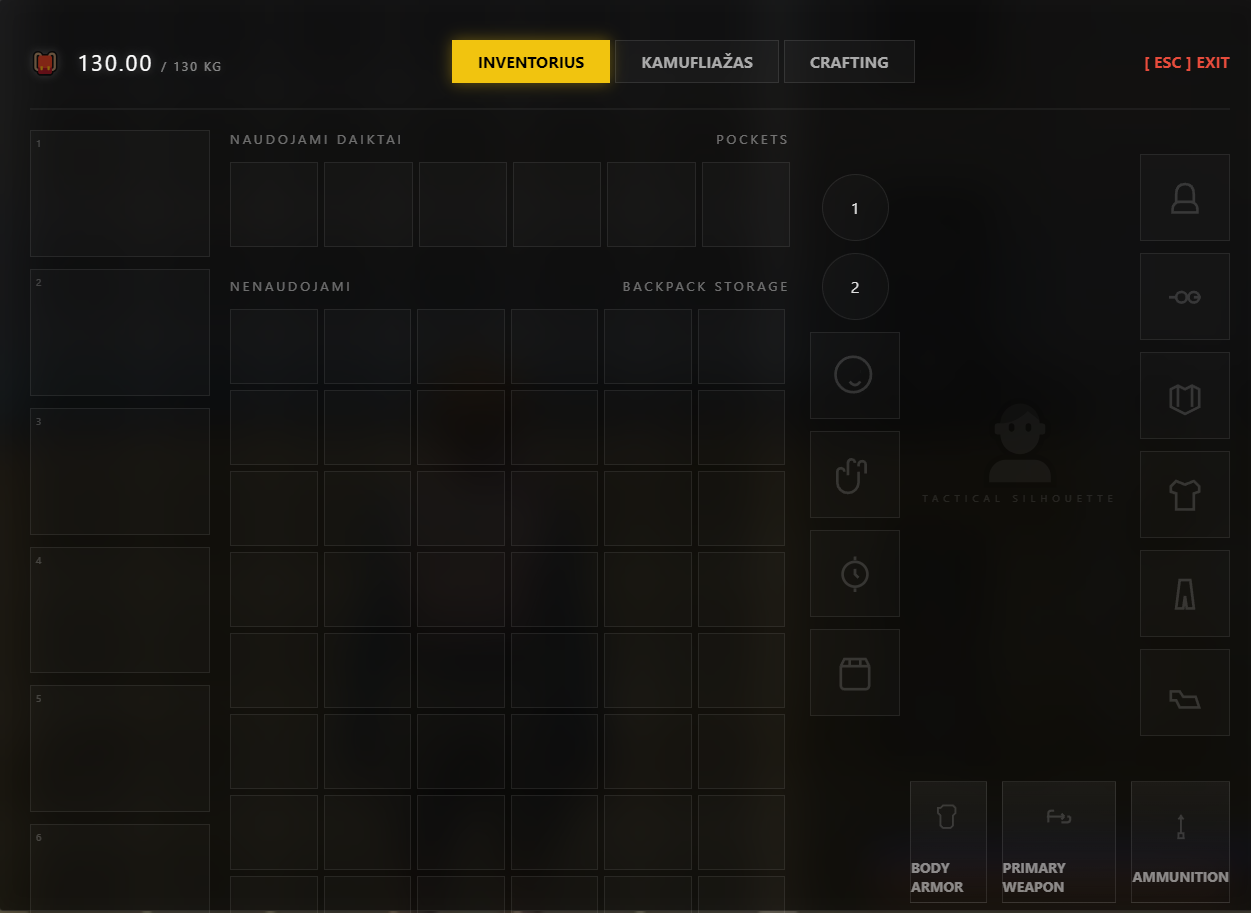
Task: Exit the inventory via ESC EXIT
Action: click(1187, 63)
